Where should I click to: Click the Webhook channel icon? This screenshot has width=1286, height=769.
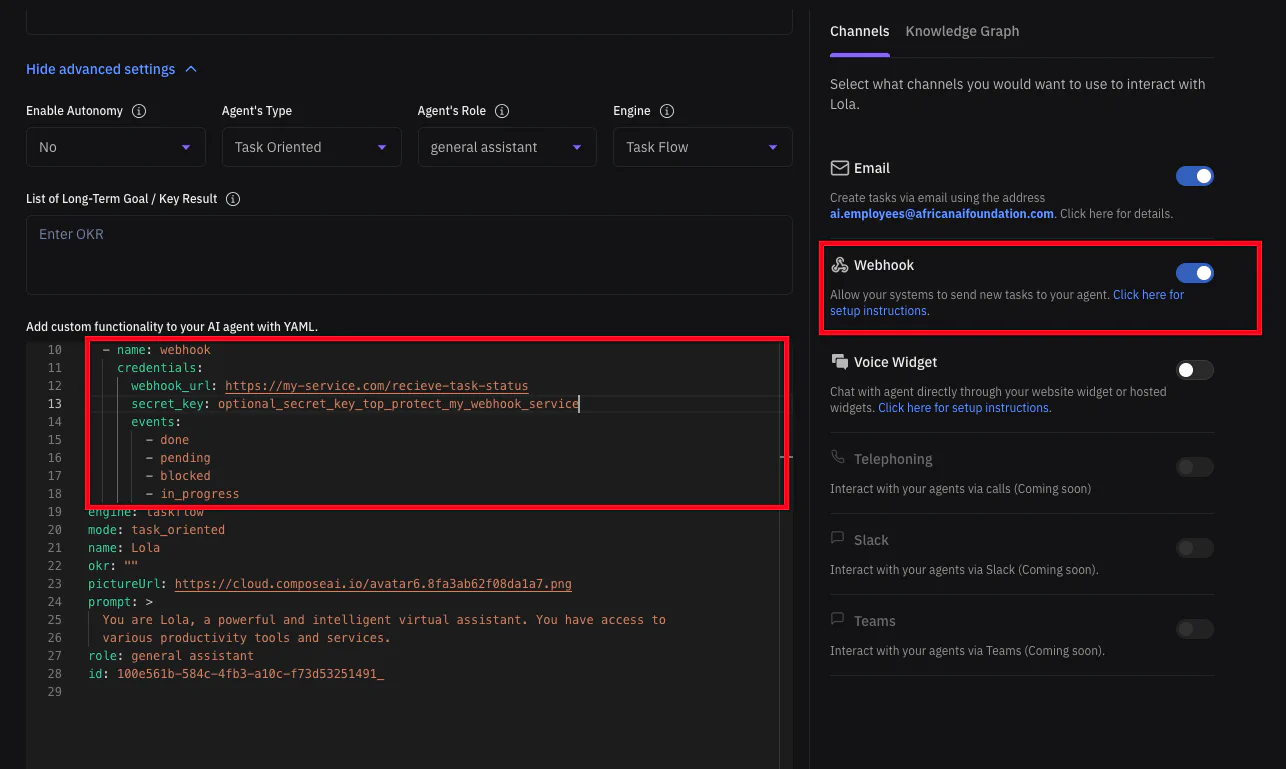(839, 265)
